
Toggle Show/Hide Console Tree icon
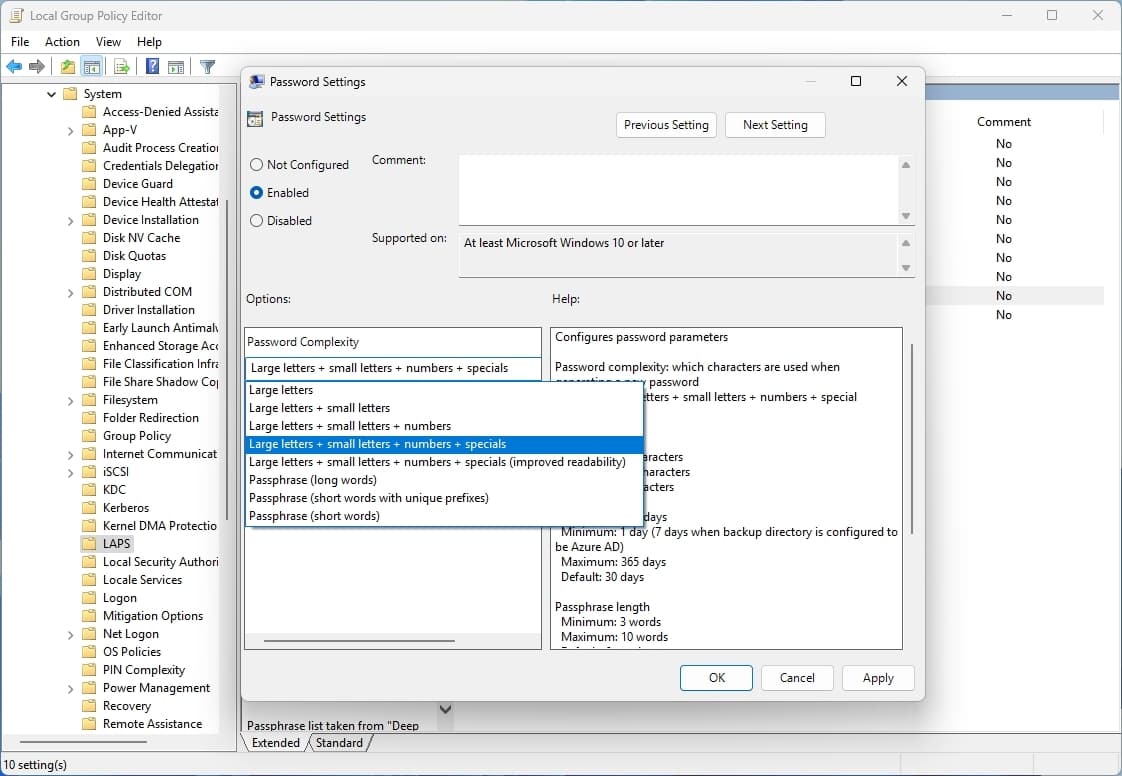[92, 67]
